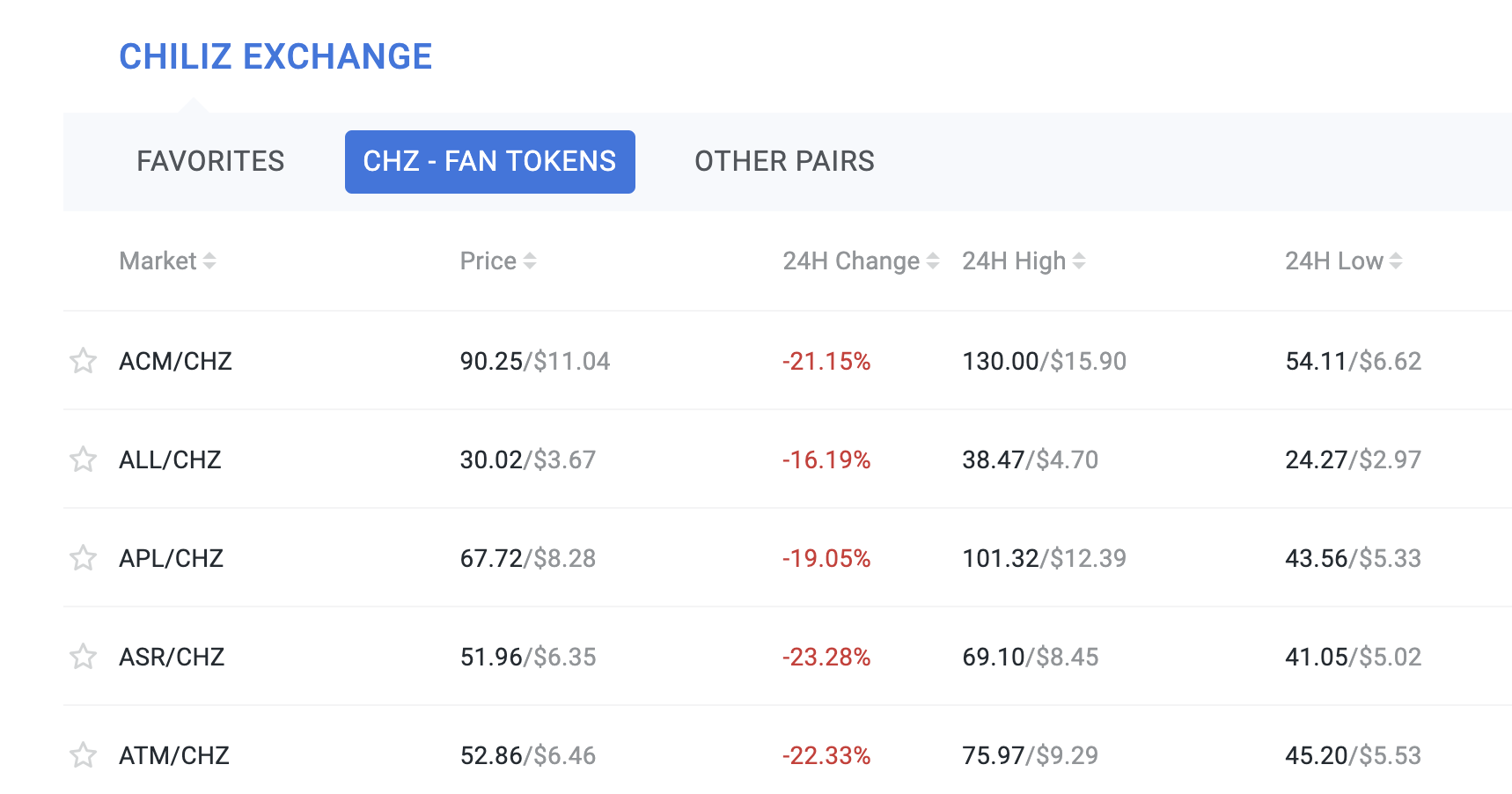Add ASR/CHZ to favorites with star
Viewport: 1512px width, 794px height.
[84, 657]
